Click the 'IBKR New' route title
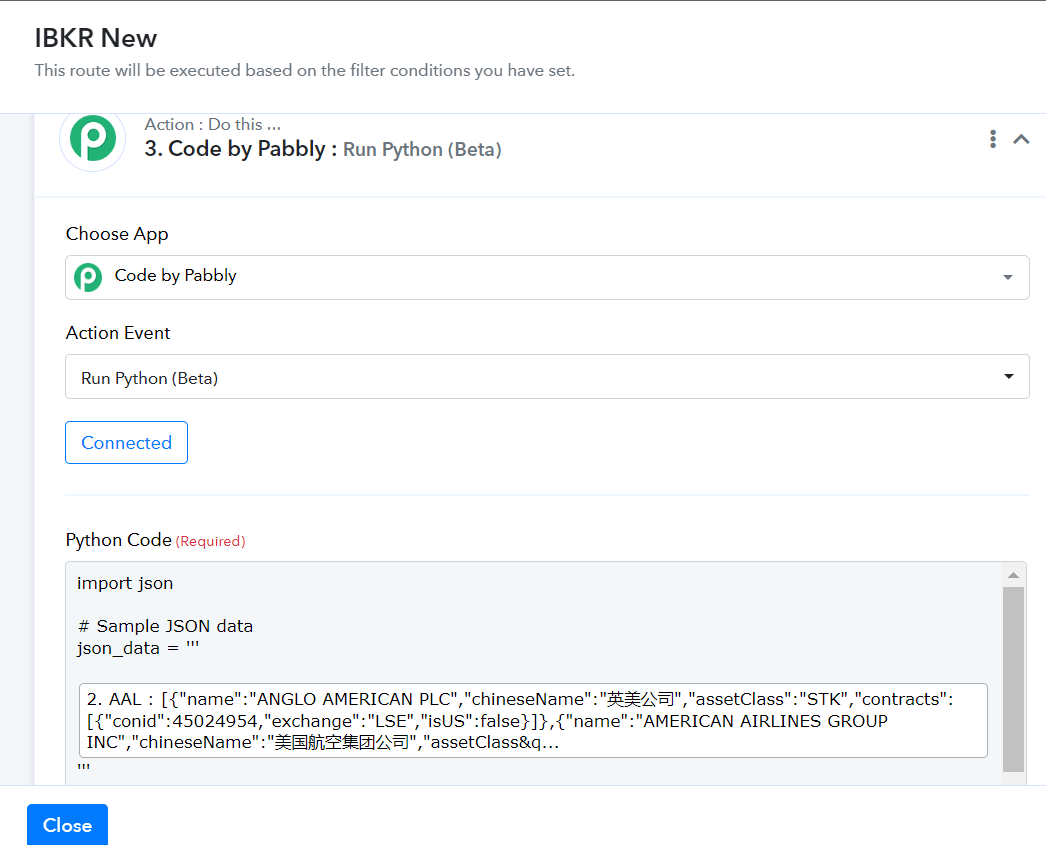This screenshot has height=845, width=1046. [x=96, y=39]
